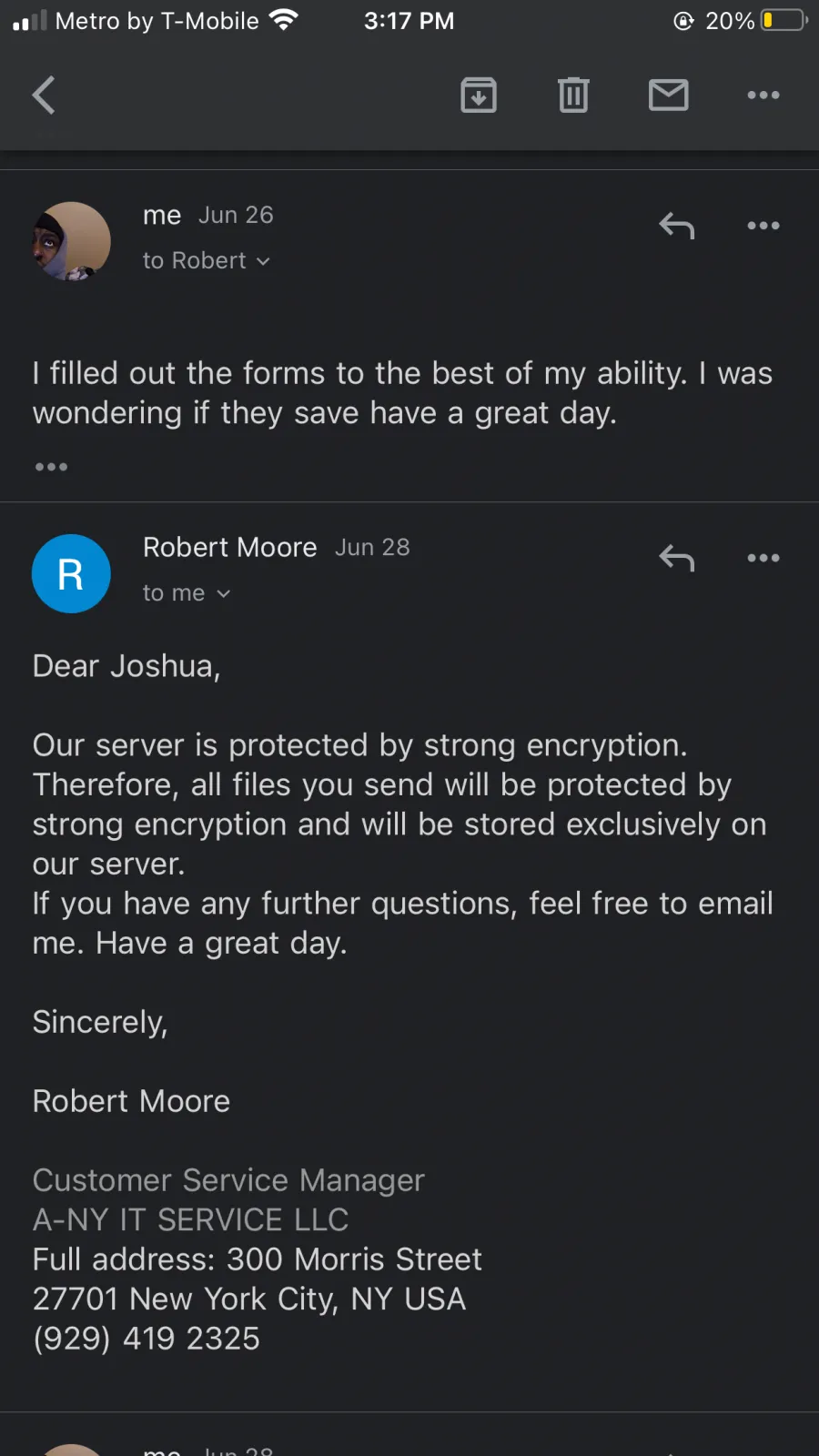Open top toolbar more options menu
The height and width of the screenshot is (1456, 819).
763,95
